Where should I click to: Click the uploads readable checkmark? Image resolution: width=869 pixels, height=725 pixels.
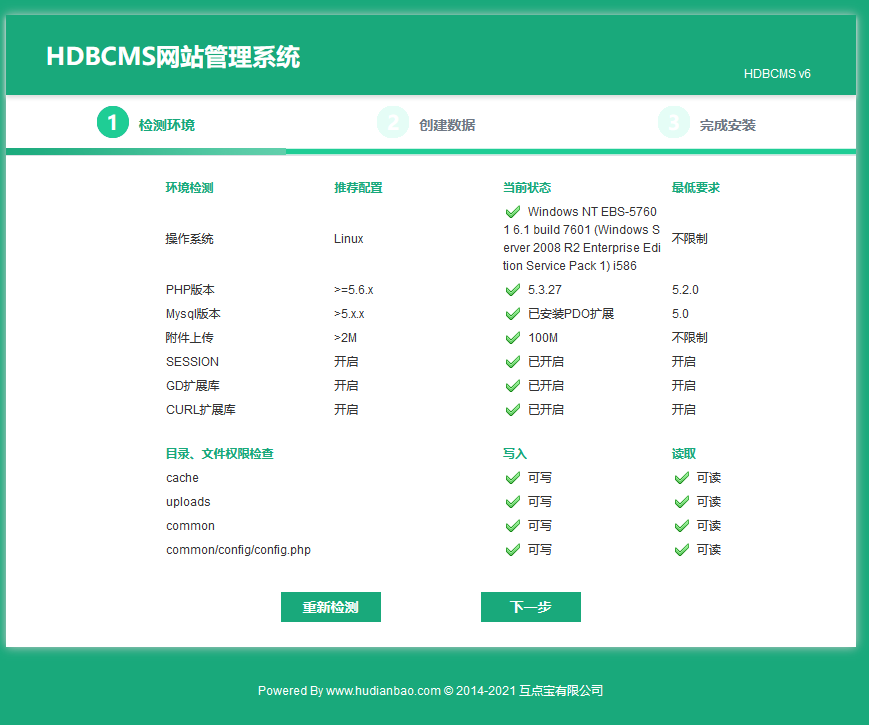(682, 502)
